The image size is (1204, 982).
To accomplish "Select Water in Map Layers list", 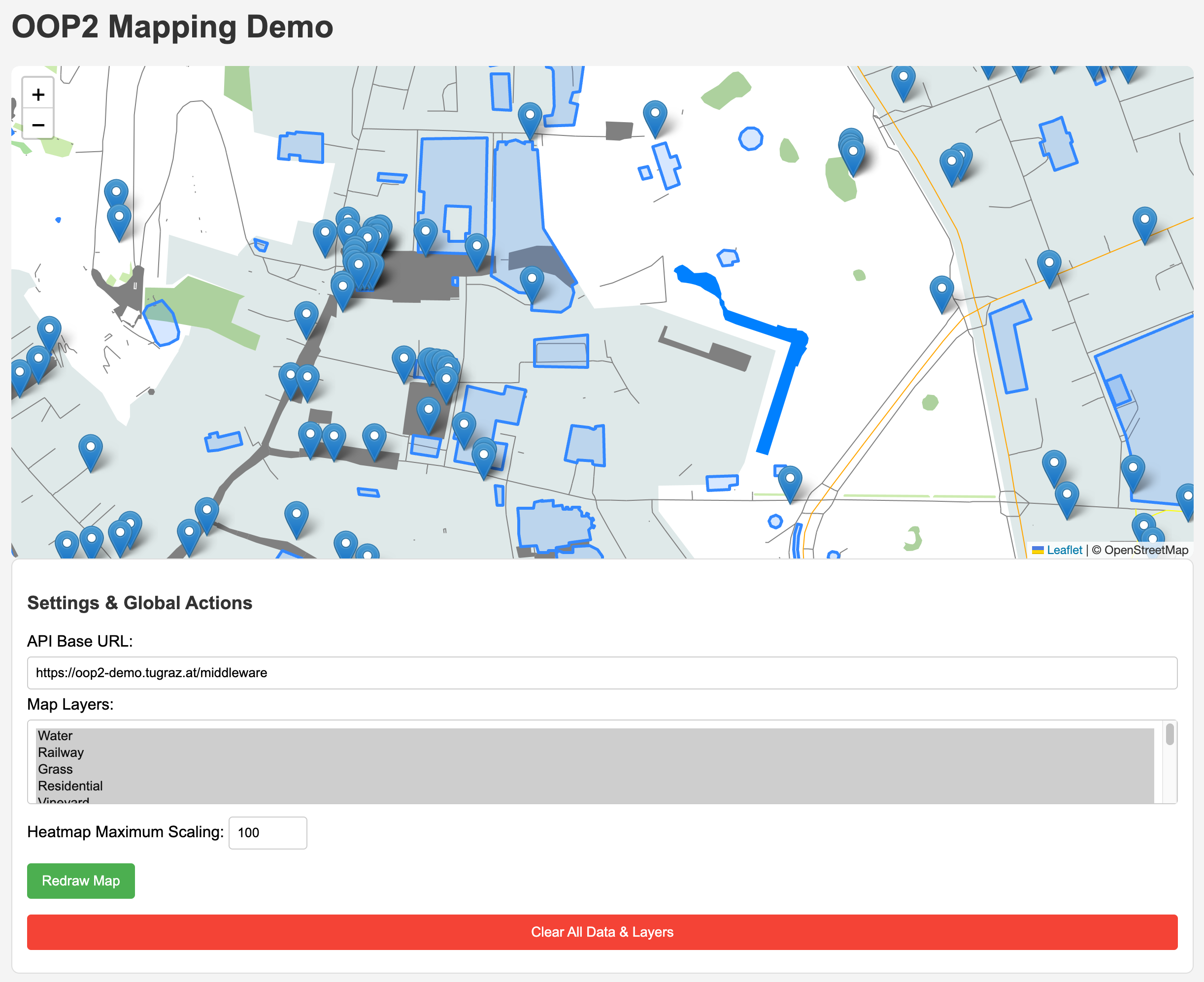I will pyautogui.click(x=56, y=735).
